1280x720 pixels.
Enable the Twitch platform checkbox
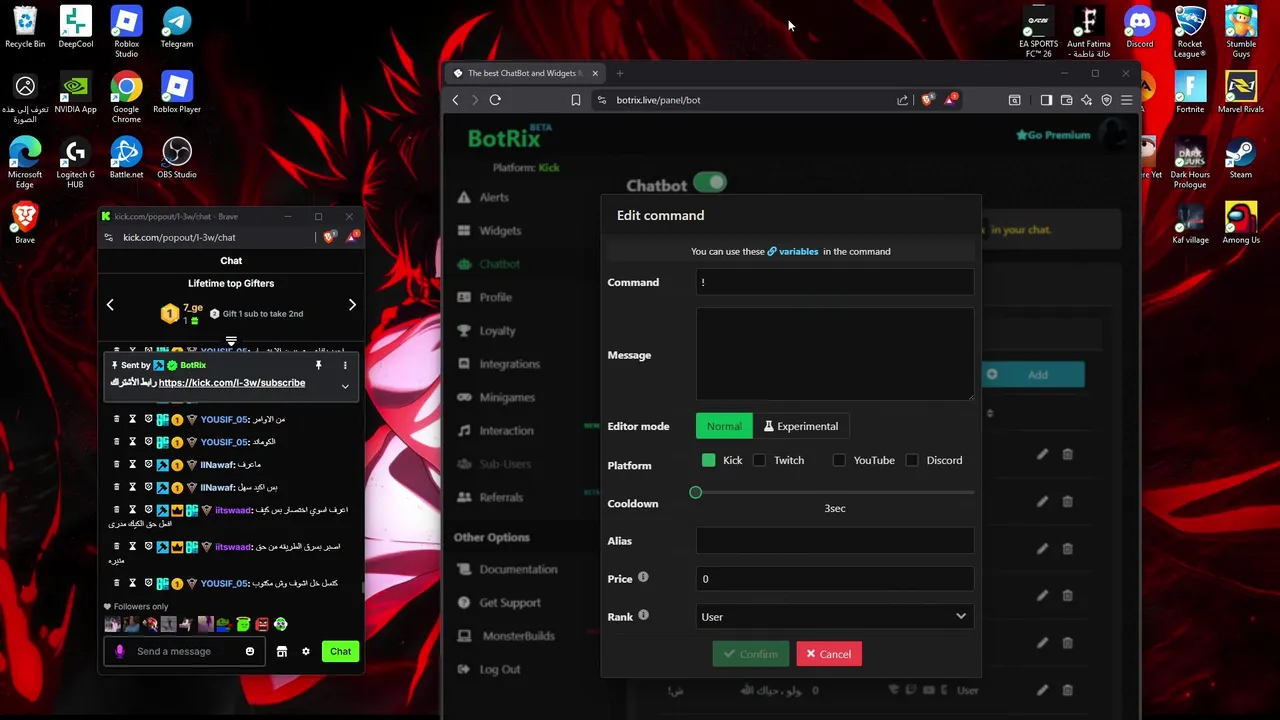click(x=760, y=460)
